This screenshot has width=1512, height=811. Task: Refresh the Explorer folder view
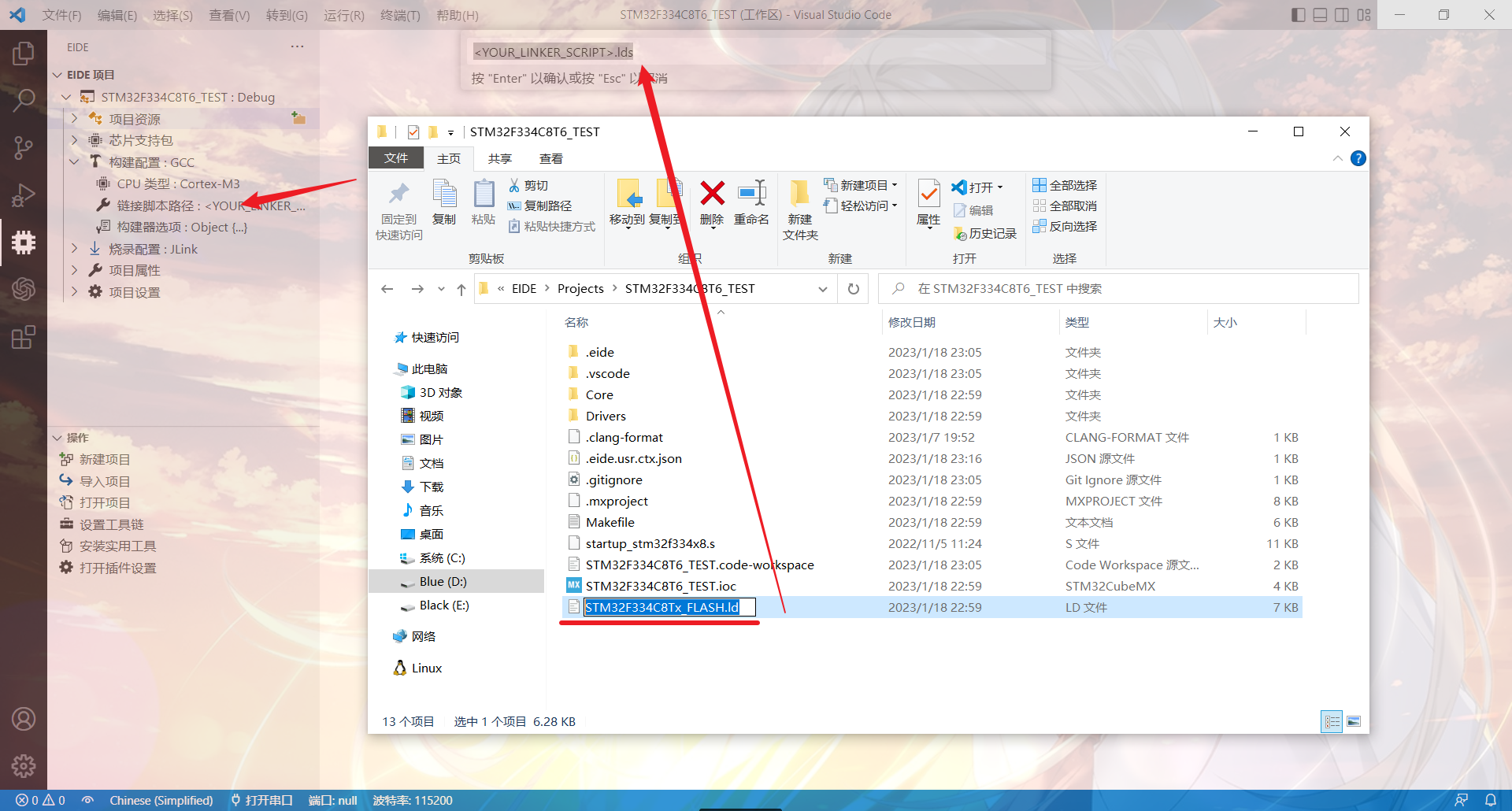click(854, 289)
